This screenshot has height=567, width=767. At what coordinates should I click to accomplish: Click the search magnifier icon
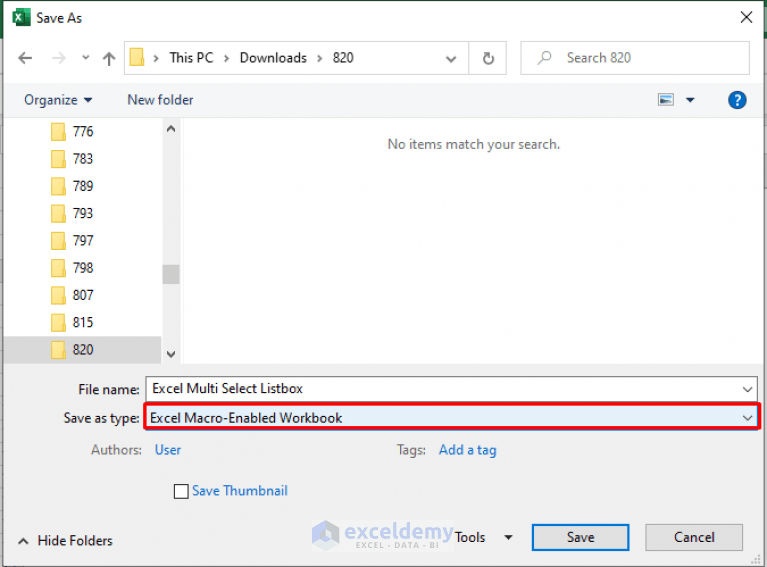pos(544,58)
